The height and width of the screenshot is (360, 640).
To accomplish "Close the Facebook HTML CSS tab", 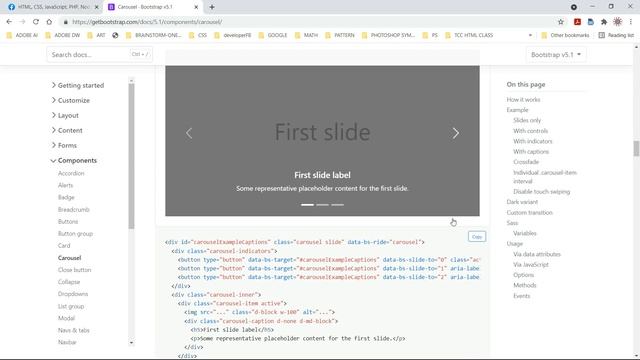I will (x=97, y=7).
